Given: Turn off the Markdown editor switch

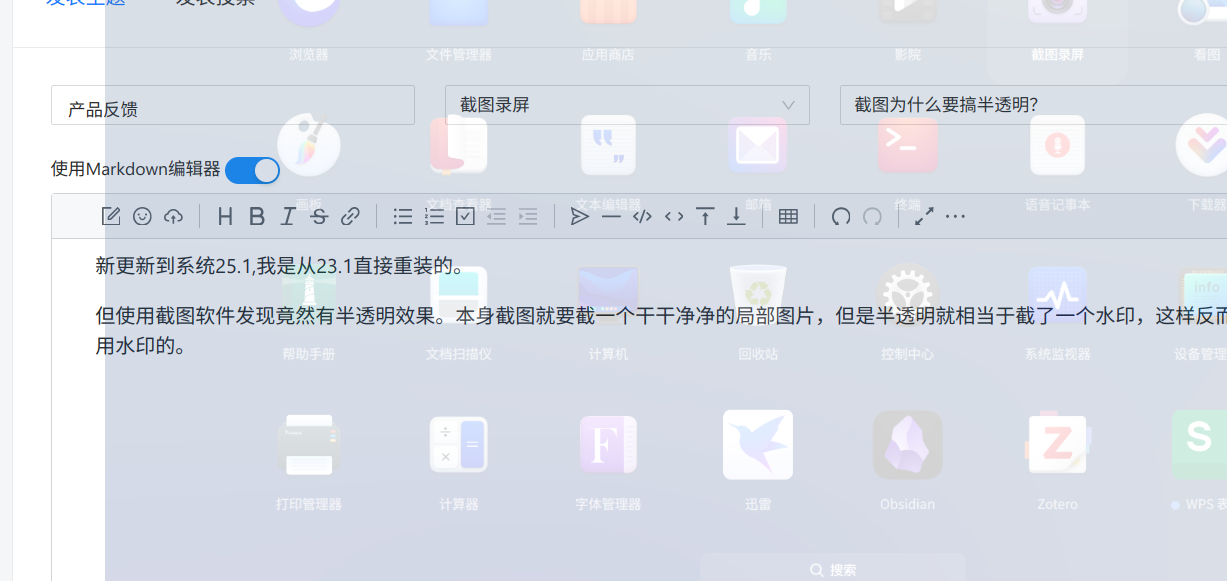Looking at the screenshot, I should pyautogui.click(x=252, y=171).
